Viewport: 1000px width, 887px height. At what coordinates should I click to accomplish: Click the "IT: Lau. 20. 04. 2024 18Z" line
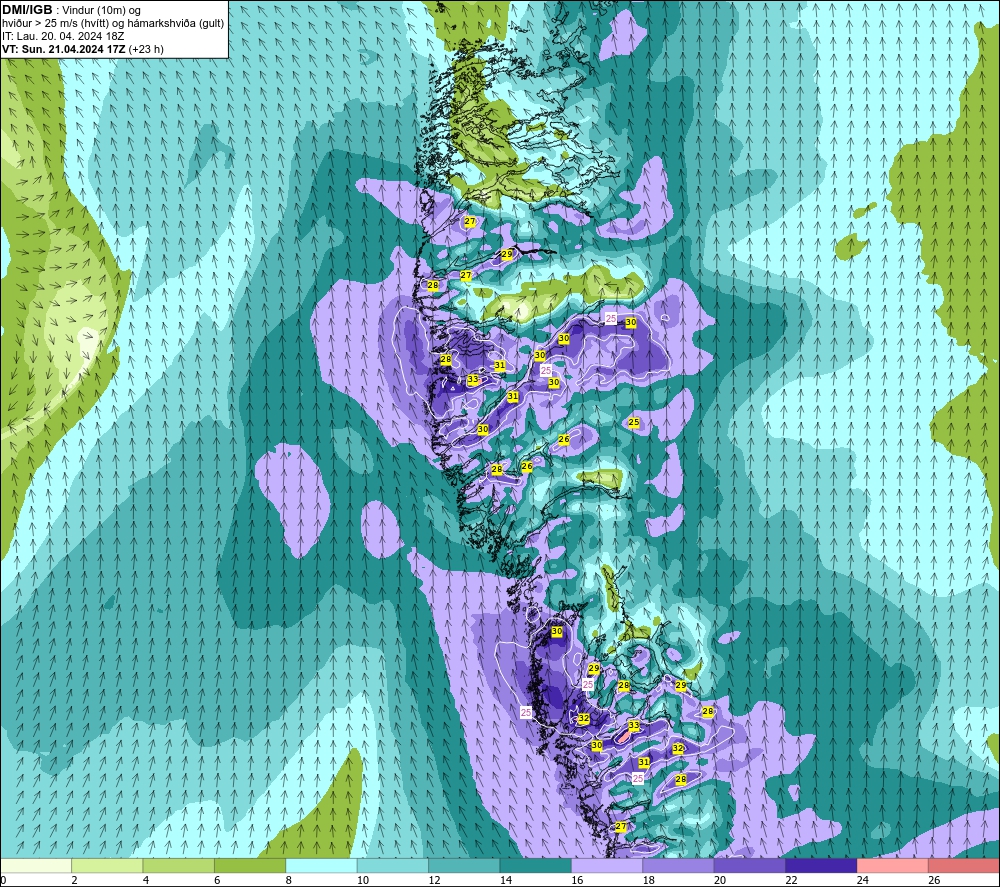63,36
